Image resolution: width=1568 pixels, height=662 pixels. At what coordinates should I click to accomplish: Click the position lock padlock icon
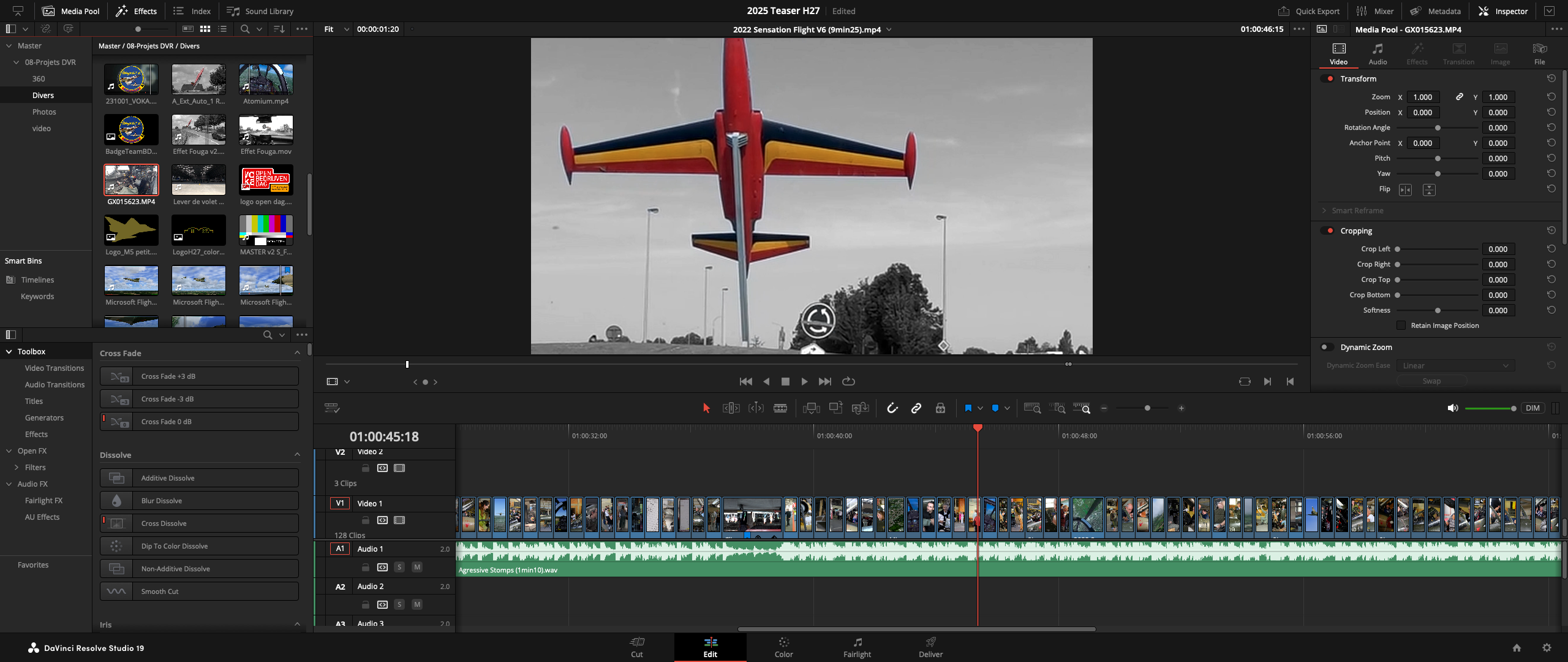pos(940,408)
